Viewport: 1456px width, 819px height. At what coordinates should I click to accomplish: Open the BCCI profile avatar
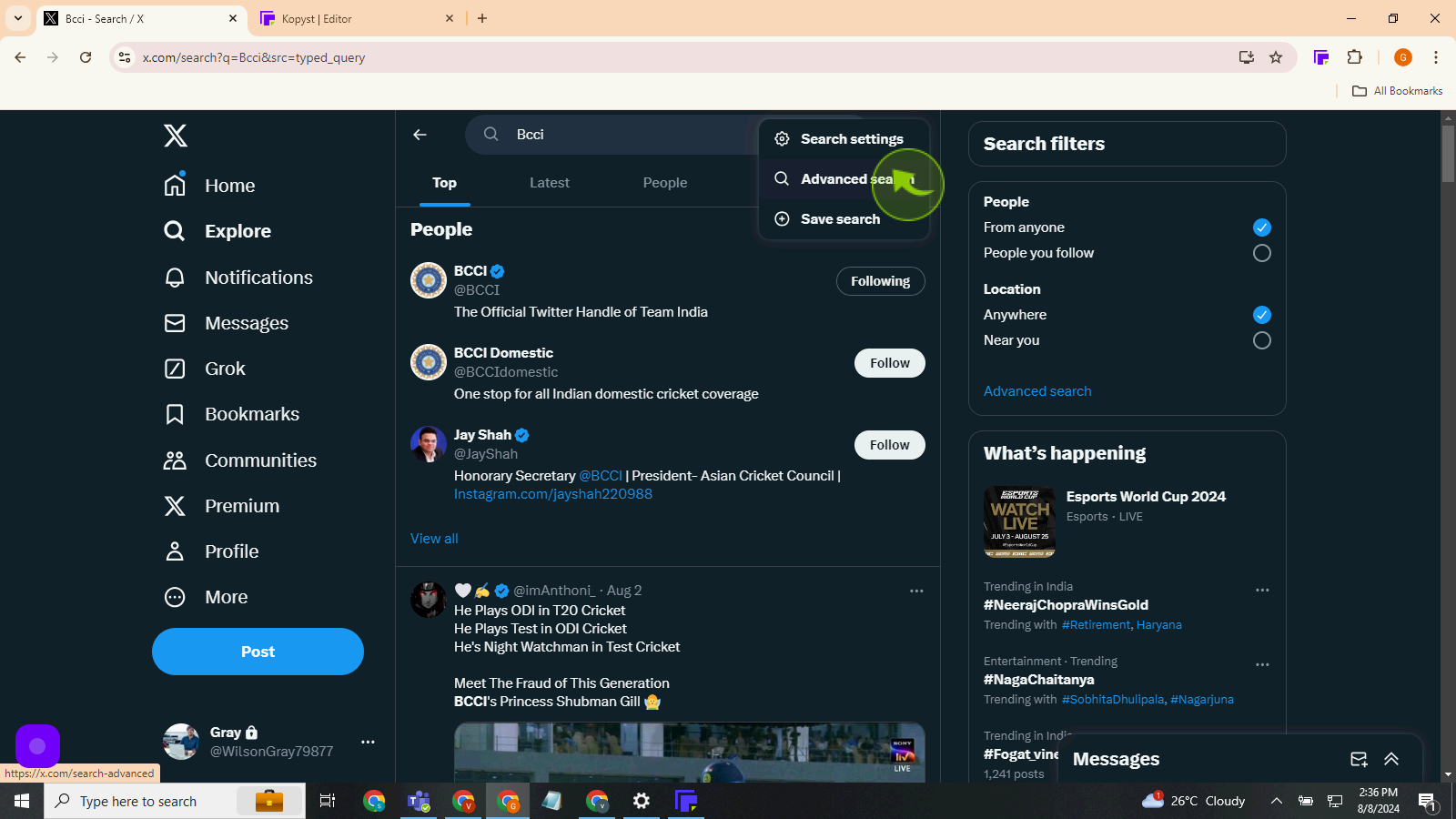pyautogui.click(x=429, y=280)
